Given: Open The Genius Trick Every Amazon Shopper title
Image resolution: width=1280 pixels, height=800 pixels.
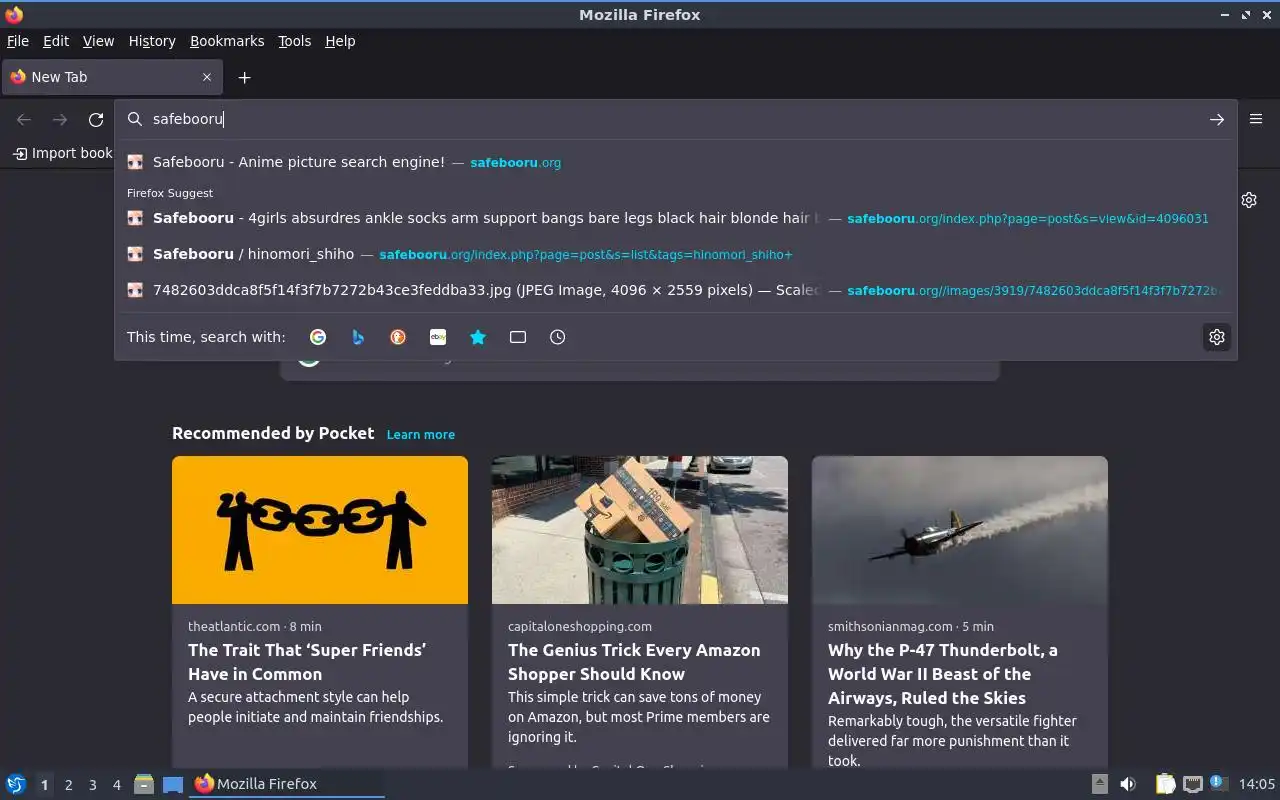Looking at the screenshot, I should (x=634, y=662).
